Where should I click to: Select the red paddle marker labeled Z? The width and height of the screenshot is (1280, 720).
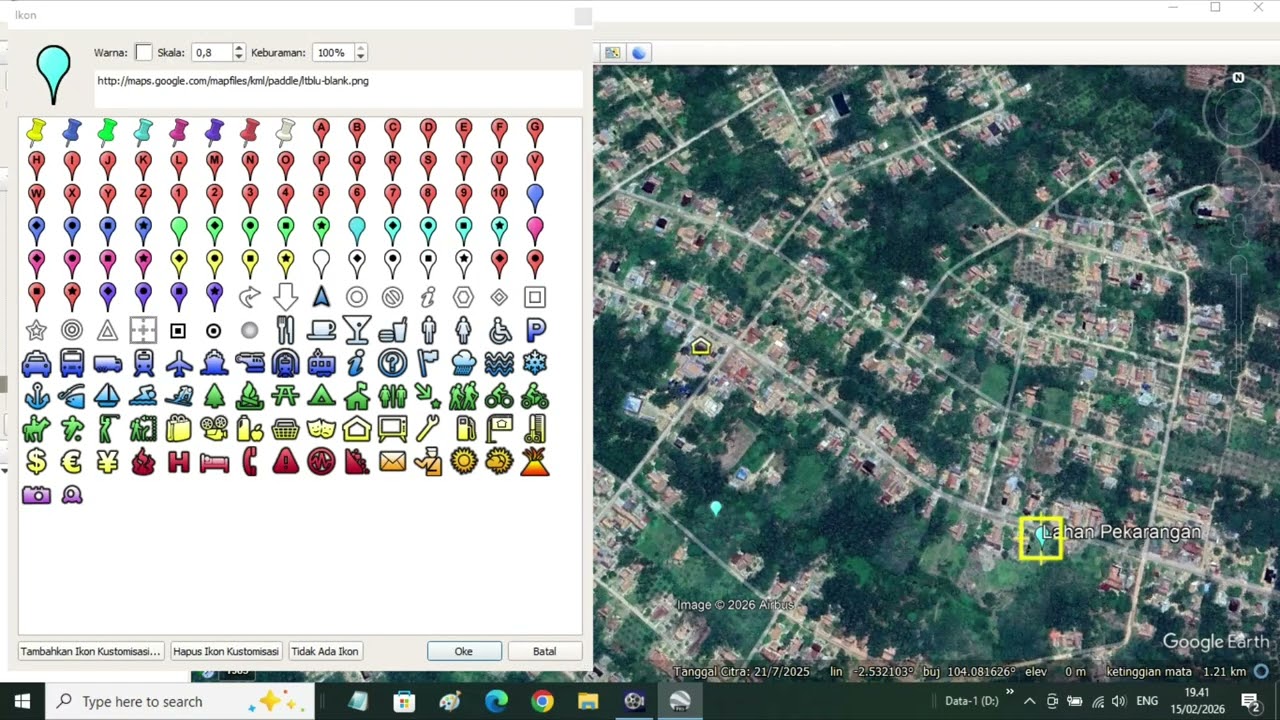pos(143,197)
